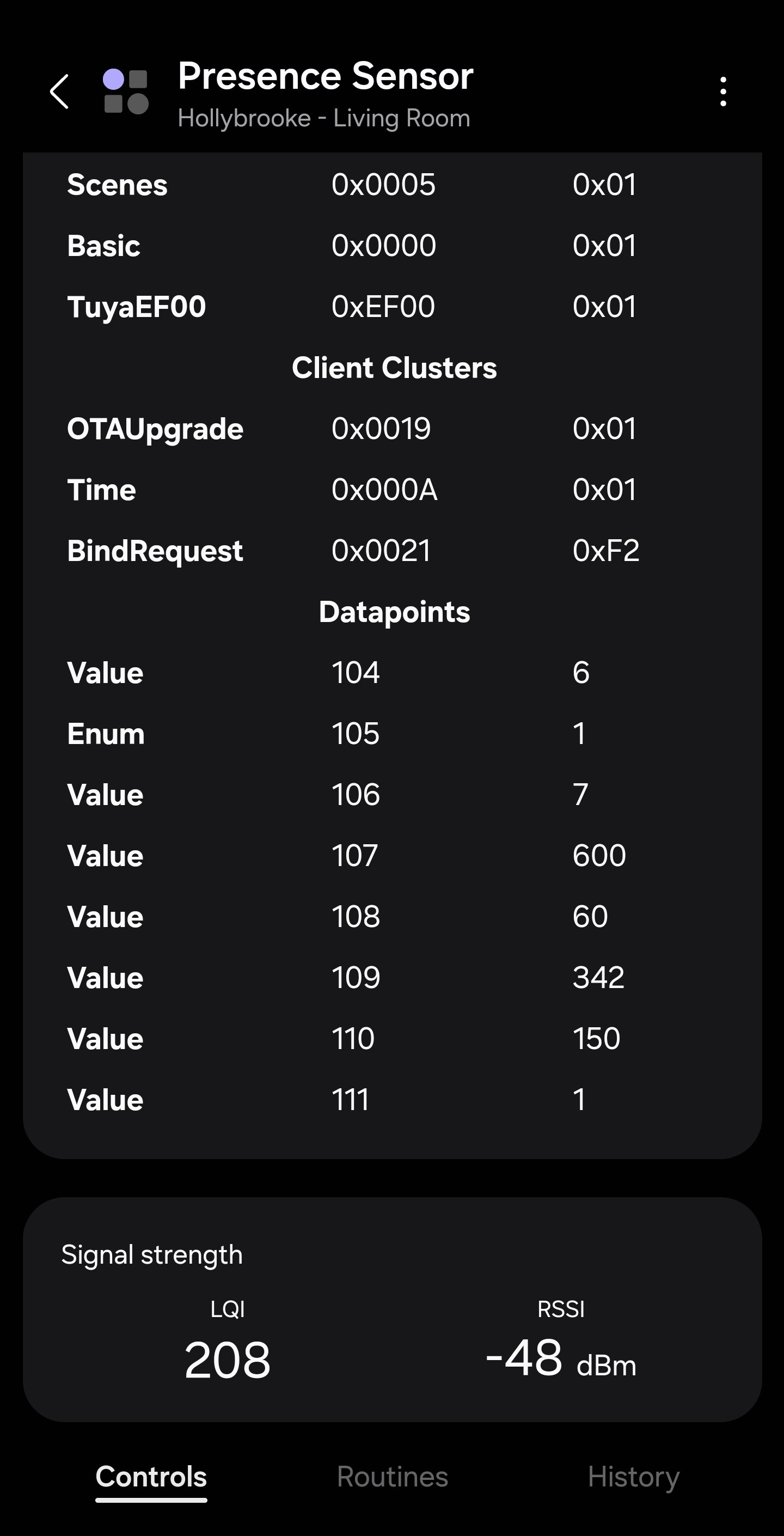Tap the RSSI -48 dBm reading
The image size is (784, 1536).
pos(560,1360)
